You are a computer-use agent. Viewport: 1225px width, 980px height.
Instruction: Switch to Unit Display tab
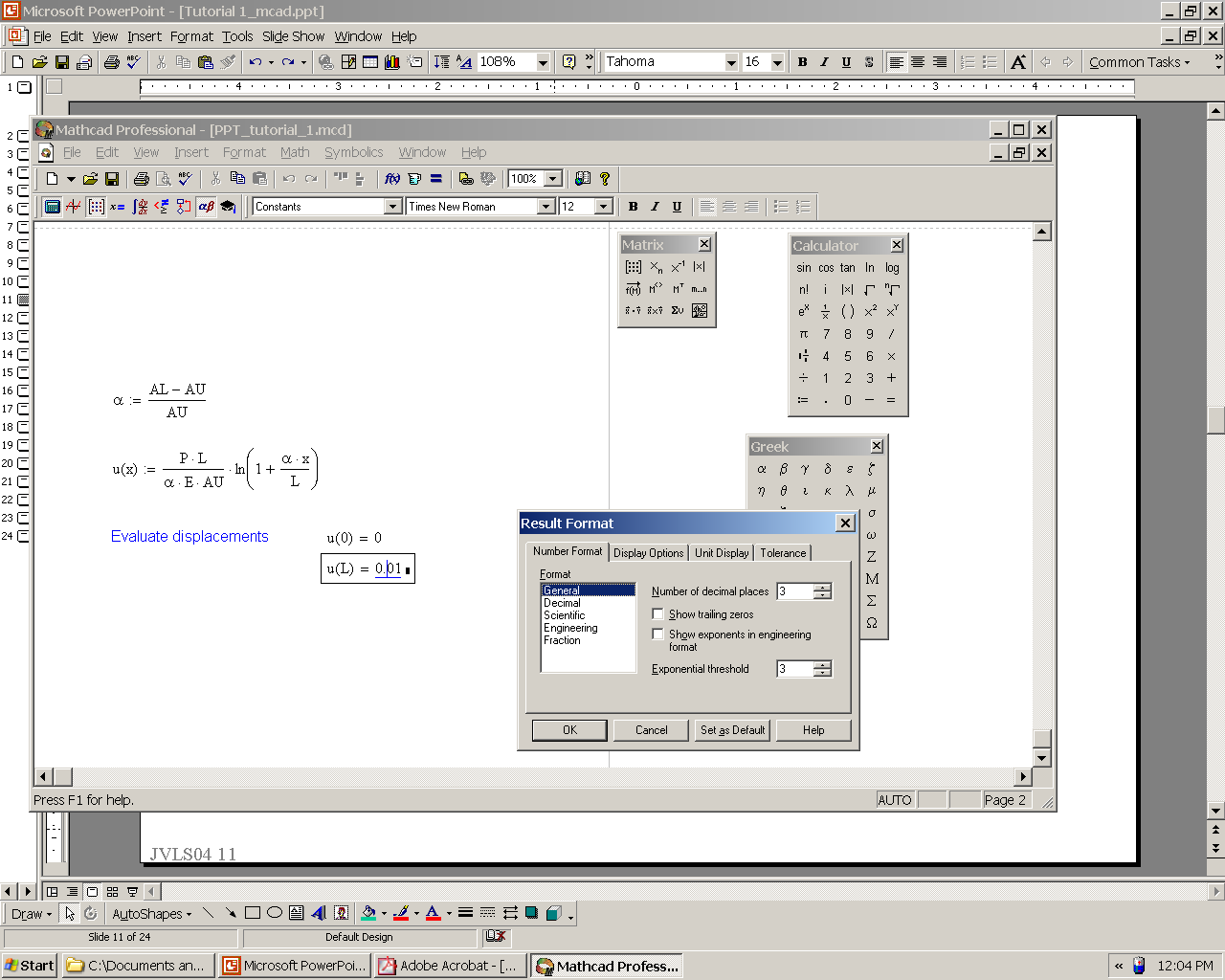click(x=722, y=553)
